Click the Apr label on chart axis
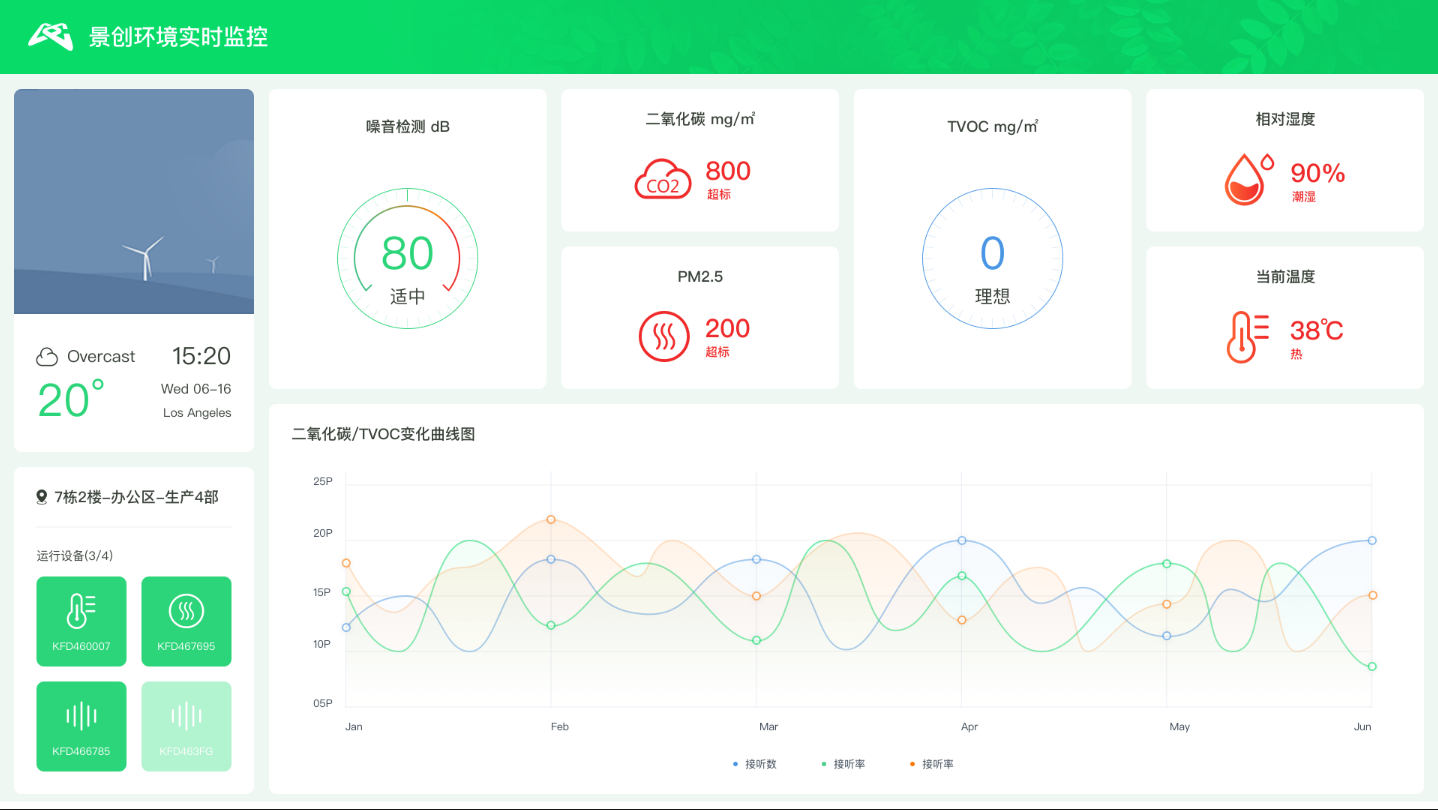The width and height of the screenshot is (1438, 810). (969, 727)
